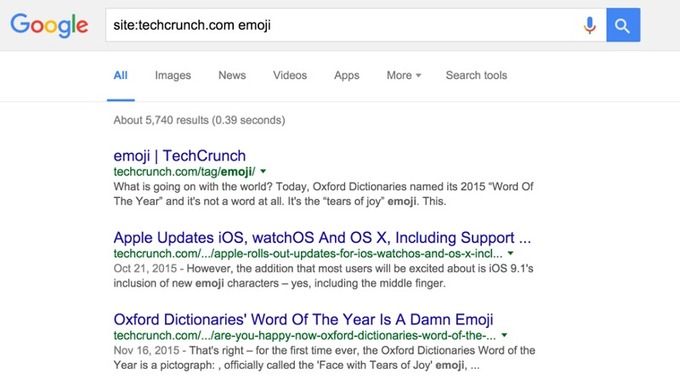Switch to the Images tab

(173, 75)
